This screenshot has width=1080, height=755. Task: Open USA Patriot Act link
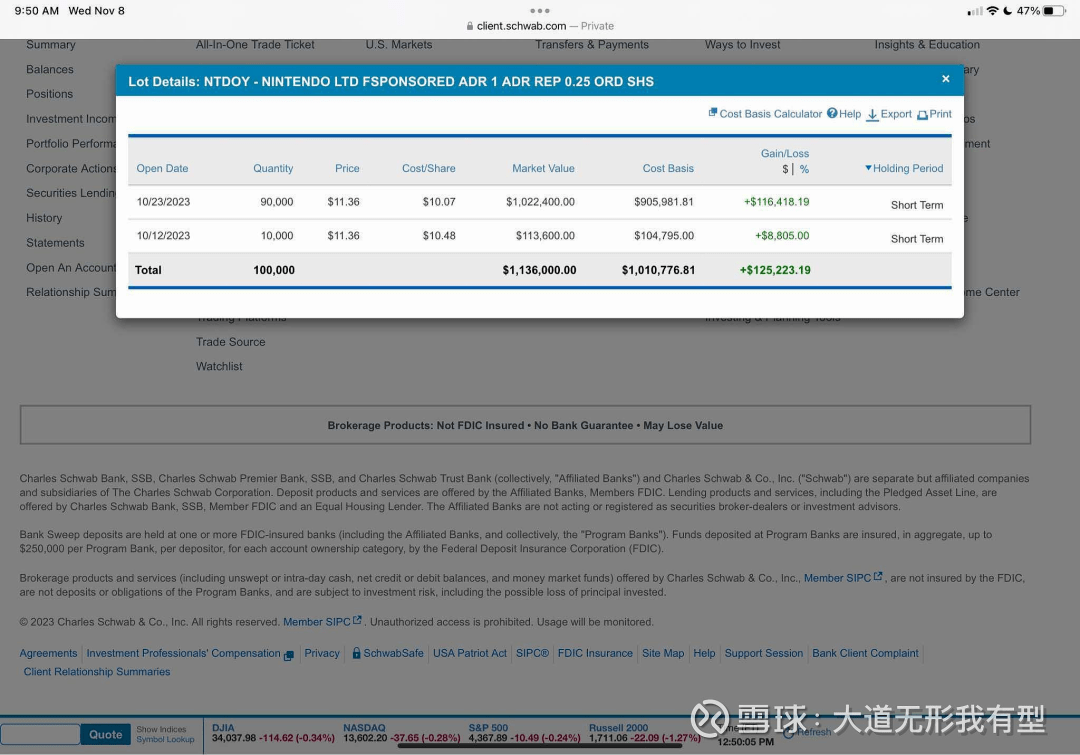point(470,653)
